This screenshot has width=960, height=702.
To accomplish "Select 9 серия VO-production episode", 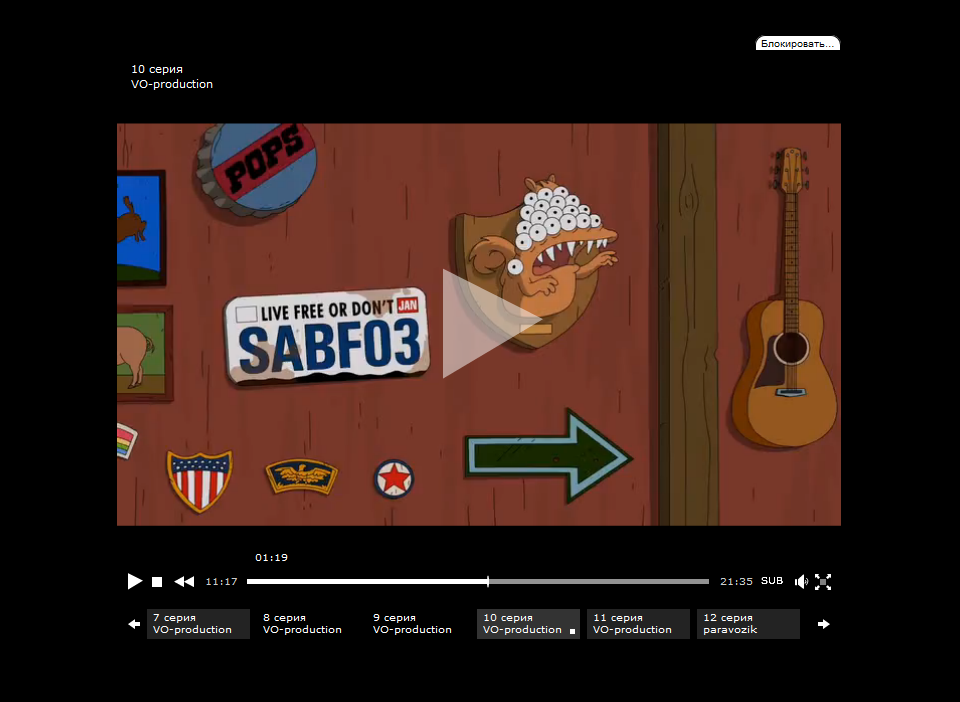I will (x=418, y=624).
